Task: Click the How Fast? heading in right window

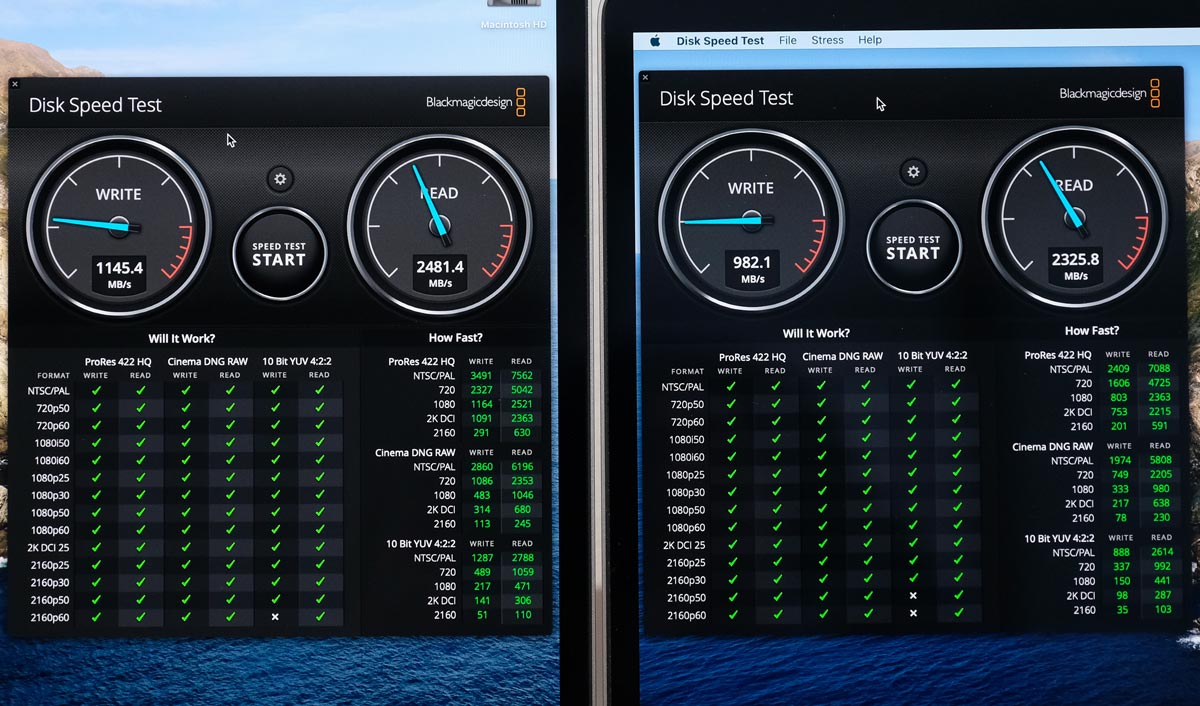Action: (1092, 331)
